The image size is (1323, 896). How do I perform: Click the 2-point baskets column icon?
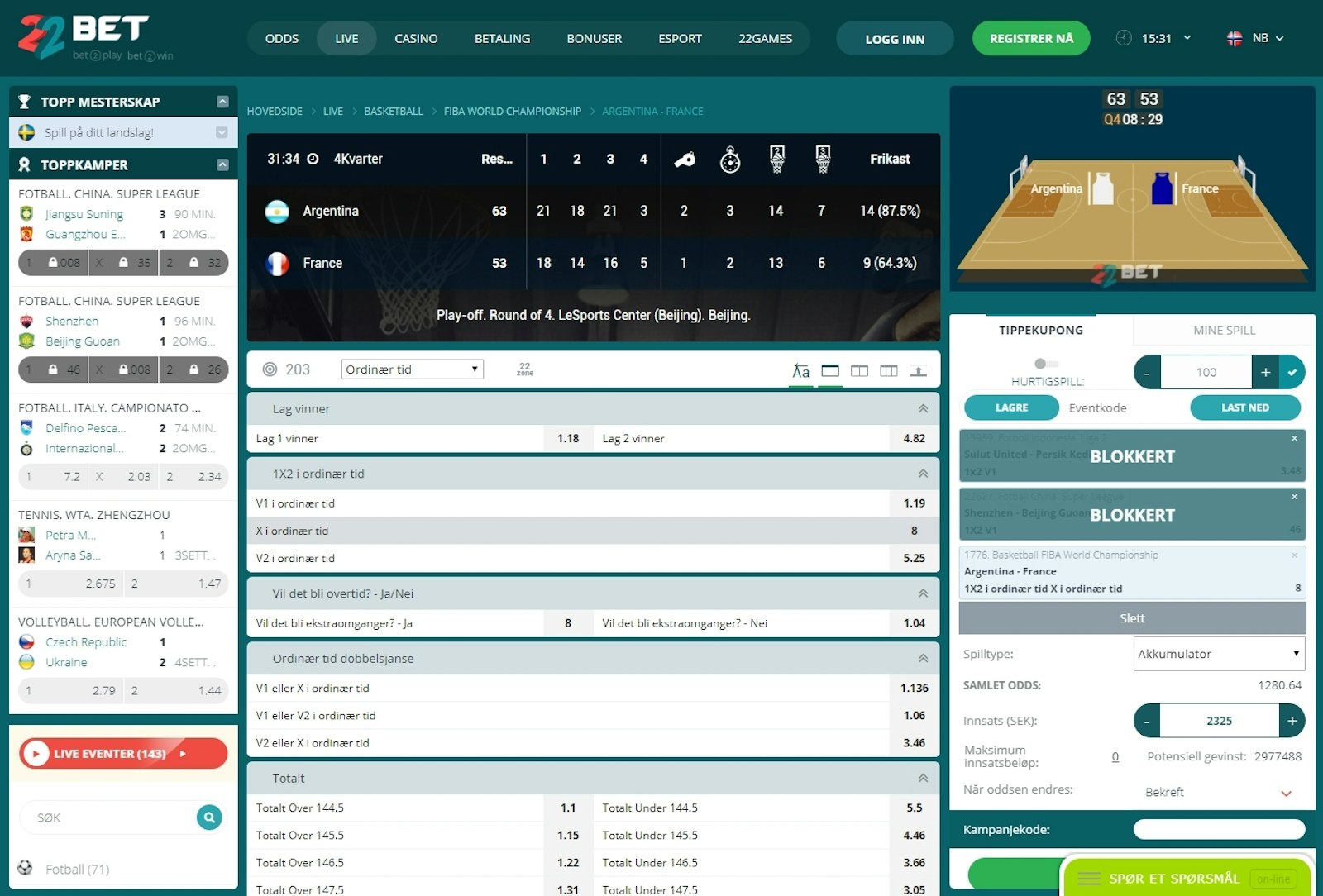coord(776,160)
